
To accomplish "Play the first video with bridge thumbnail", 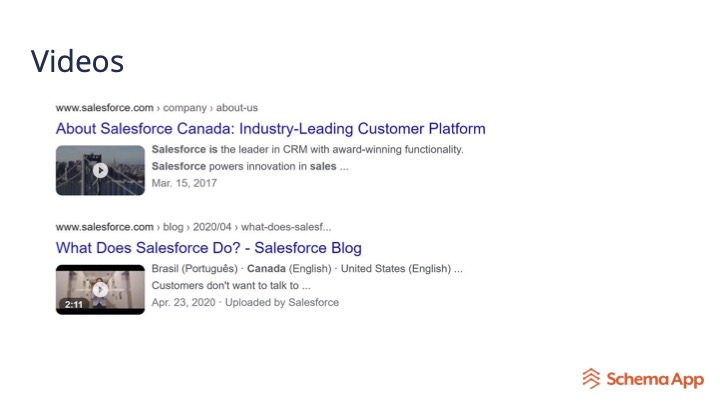I will [x=100, y=170].
